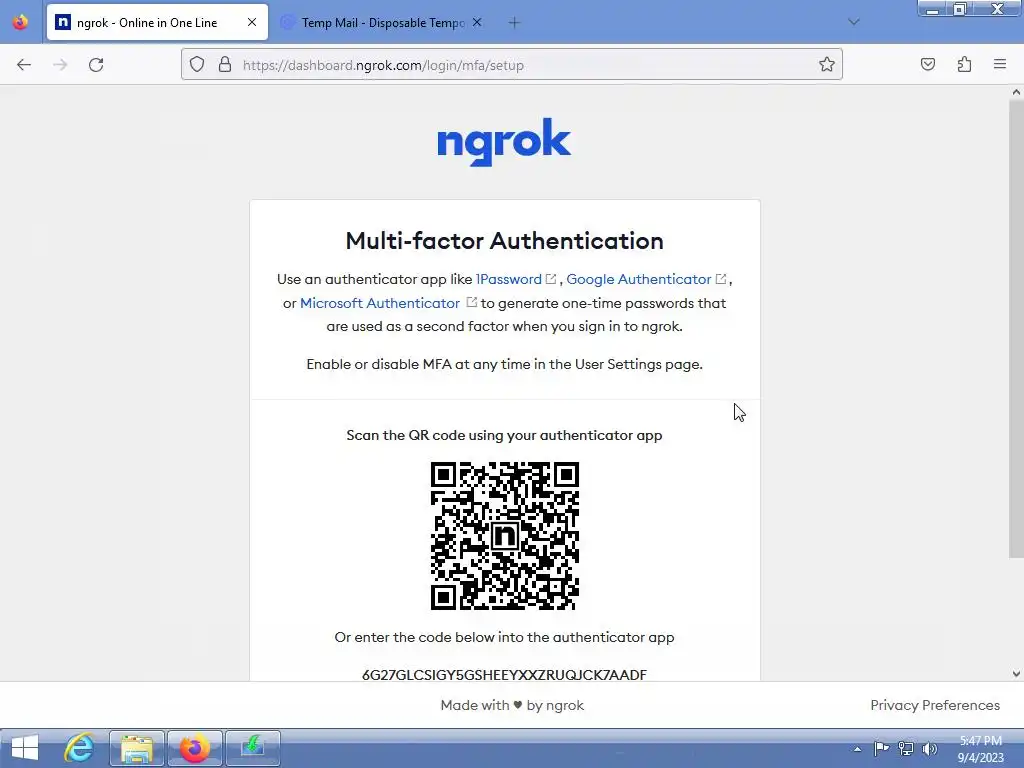
Task: Open the Windows Start menu
Action: (x=25, y=748)
